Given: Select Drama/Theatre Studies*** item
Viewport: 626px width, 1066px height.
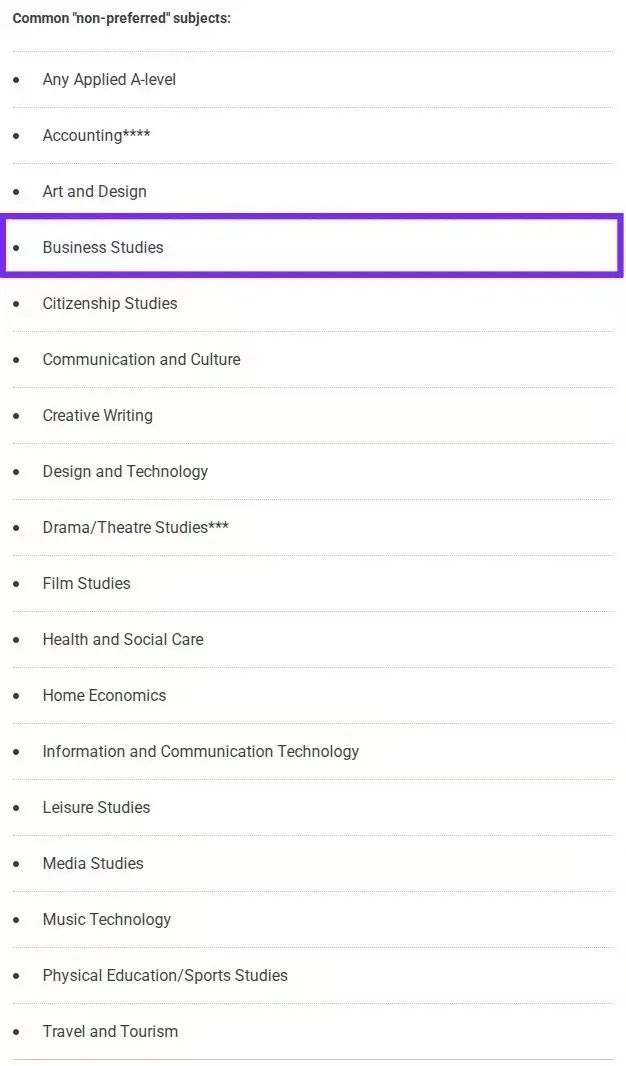Looking at the screenshot, I should 136,527.
